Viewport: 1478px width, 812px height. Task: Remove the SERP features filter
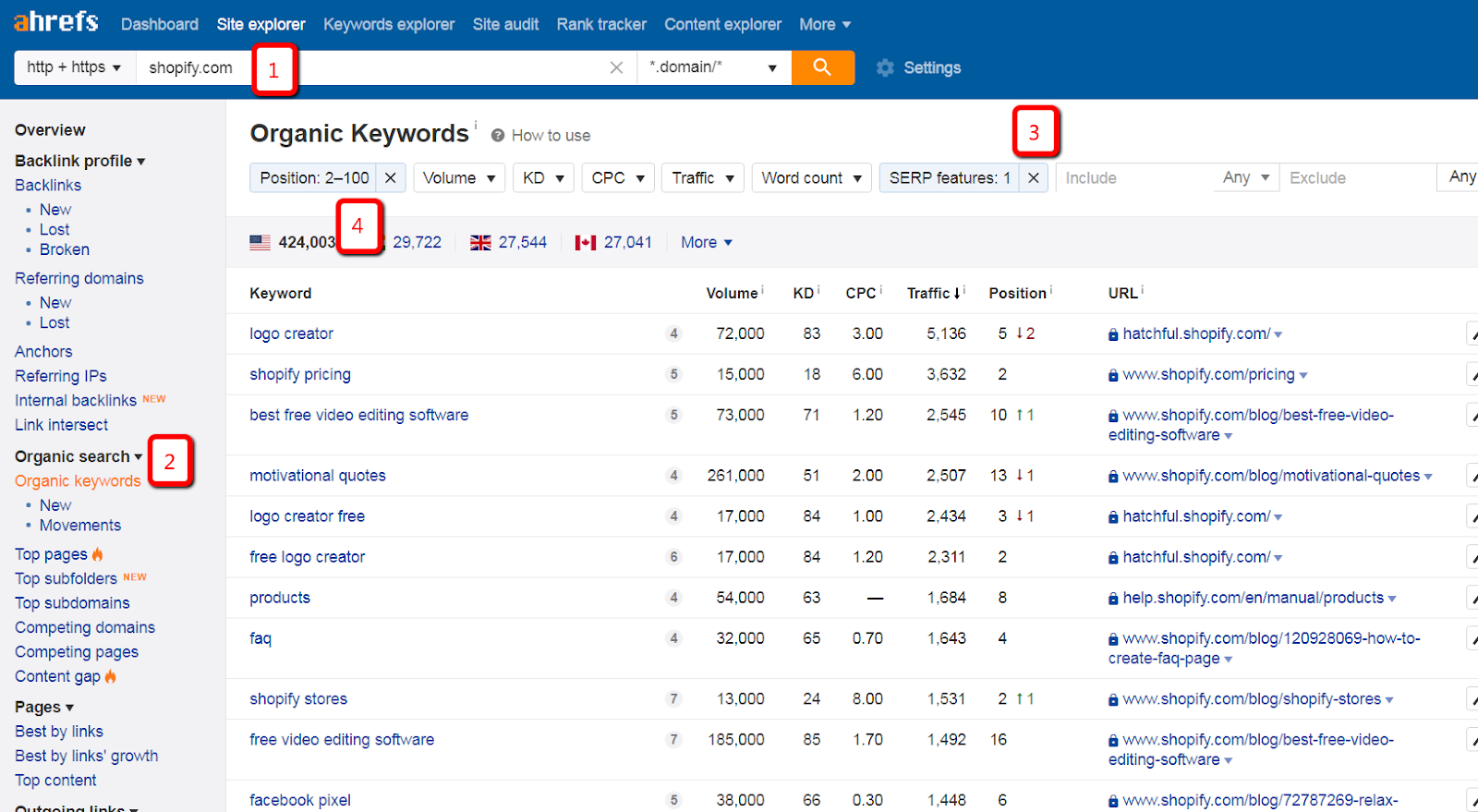point(1034,178)
